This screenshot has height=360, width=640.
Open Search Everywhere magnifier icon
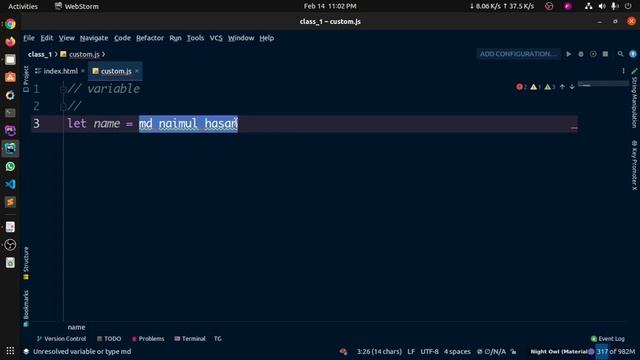[620, 54]
